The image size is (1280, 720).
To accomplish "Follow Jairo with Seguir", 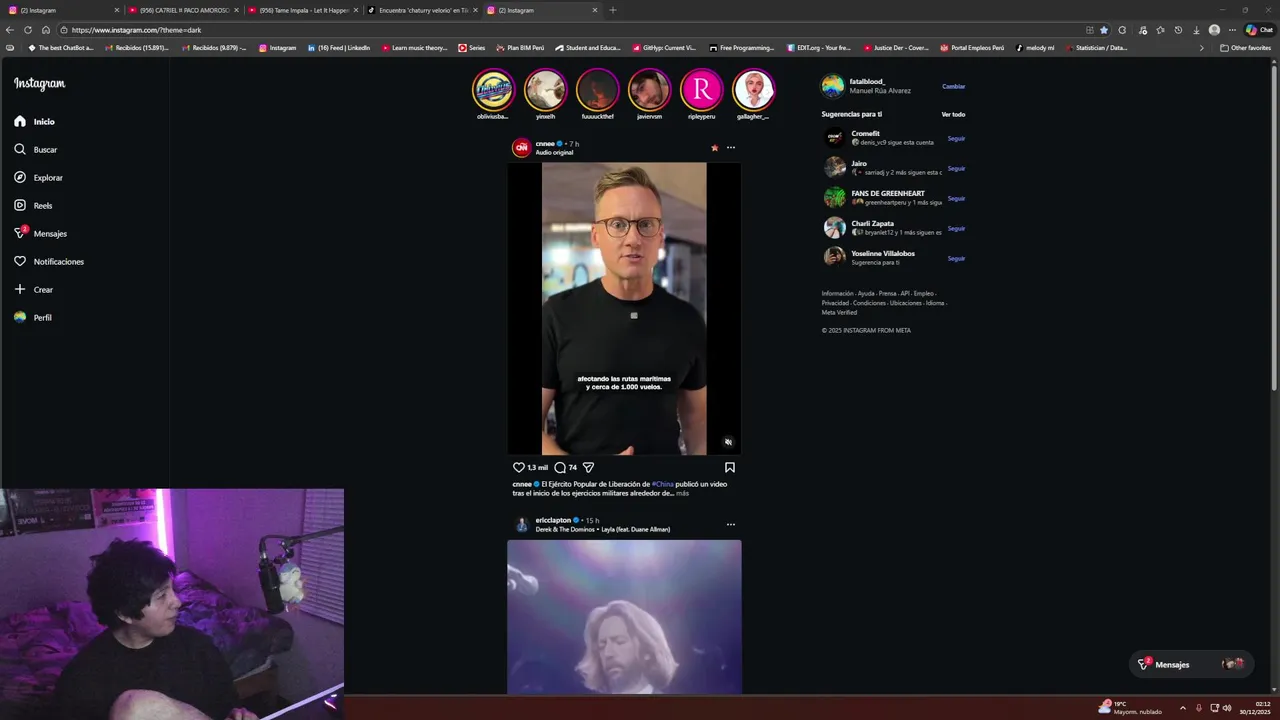I will click(x=956, y=168).
